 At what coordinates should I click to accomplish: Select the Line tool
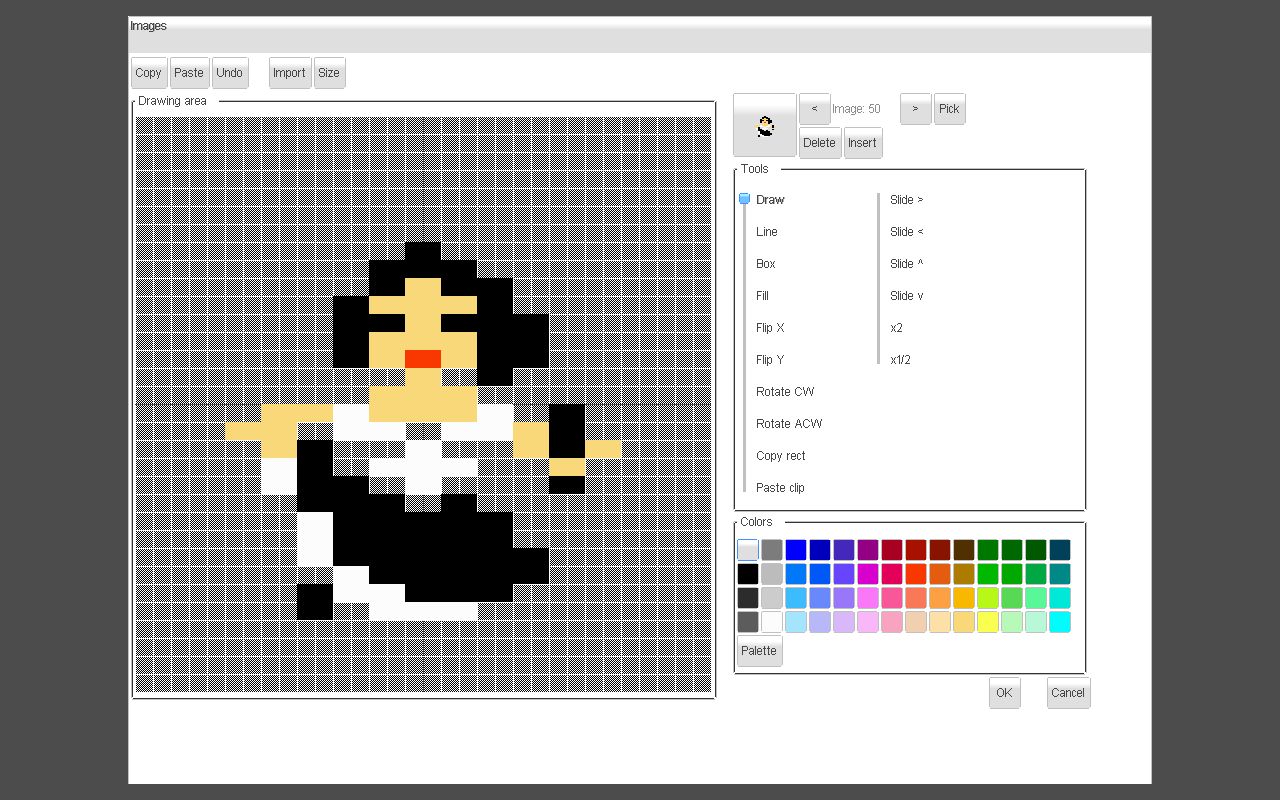coord(767,232)
